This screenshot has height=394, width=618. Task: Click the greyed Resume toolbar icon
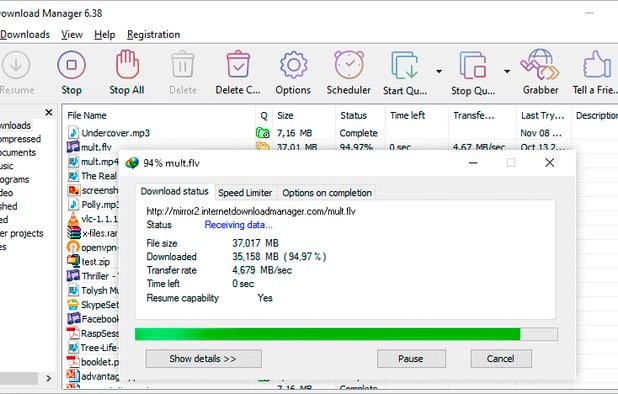[x=16, y=65]
